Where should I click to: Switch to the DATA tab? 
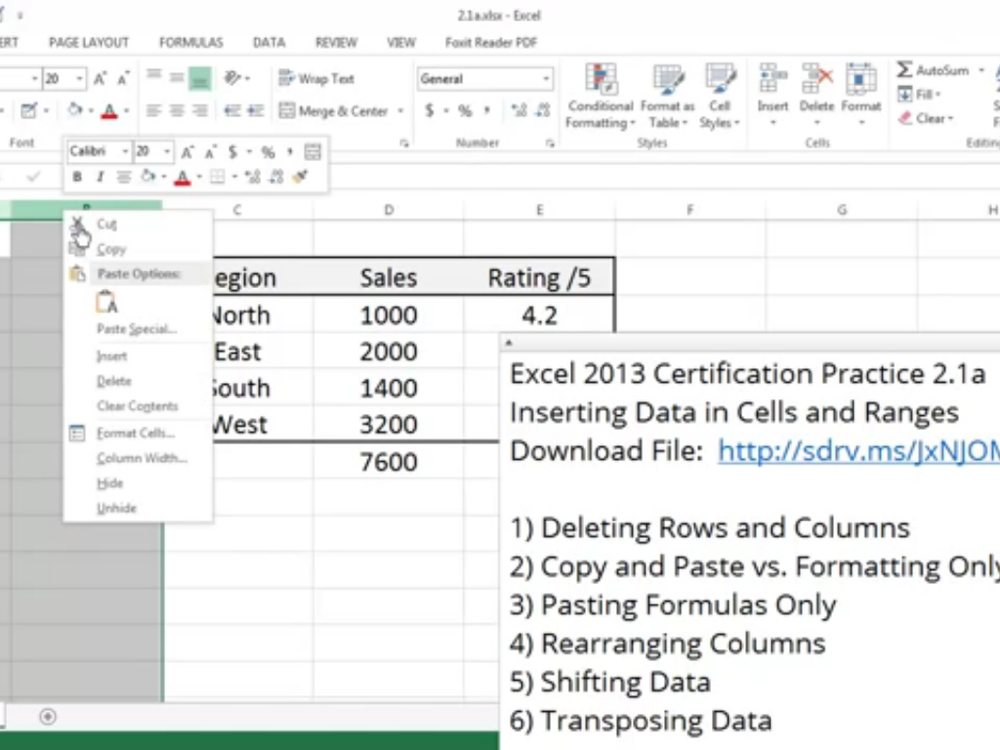269,43
